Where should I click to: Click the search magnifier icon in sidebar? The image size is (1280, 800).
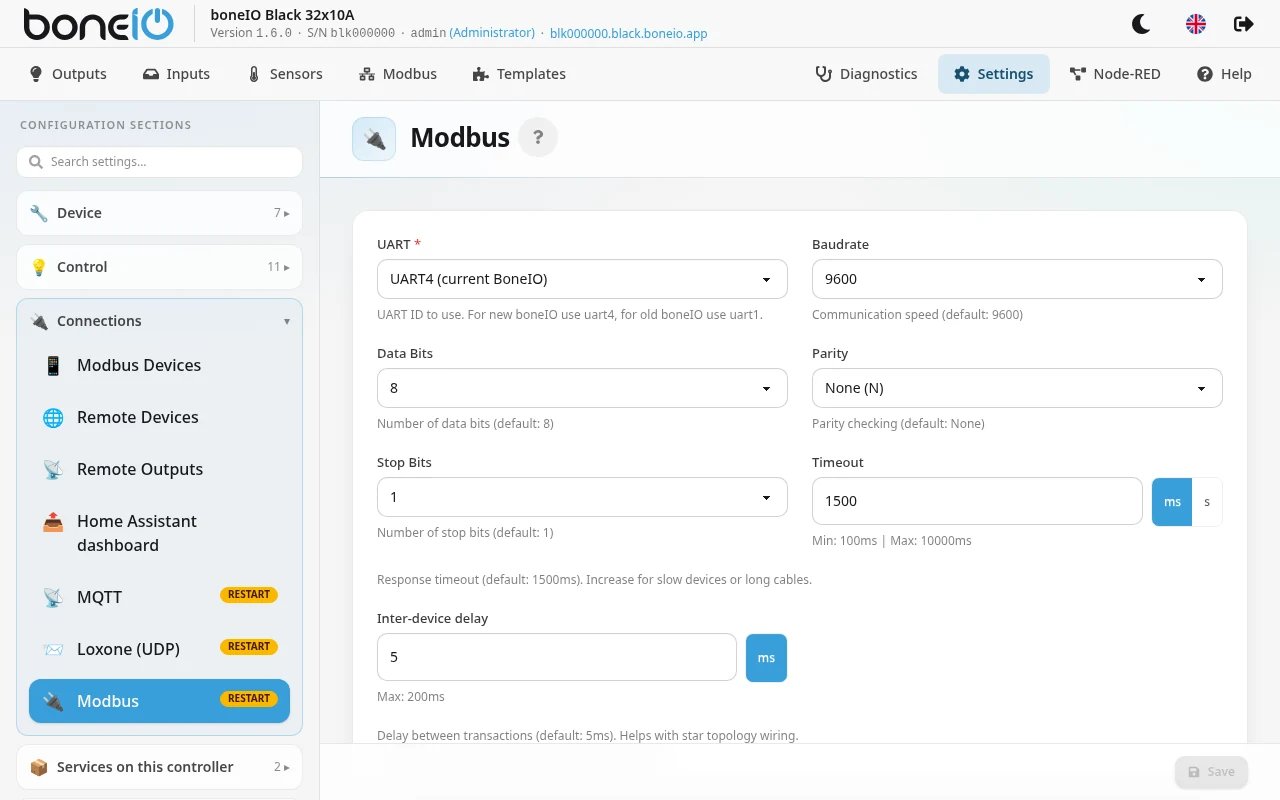click(36, 162)
